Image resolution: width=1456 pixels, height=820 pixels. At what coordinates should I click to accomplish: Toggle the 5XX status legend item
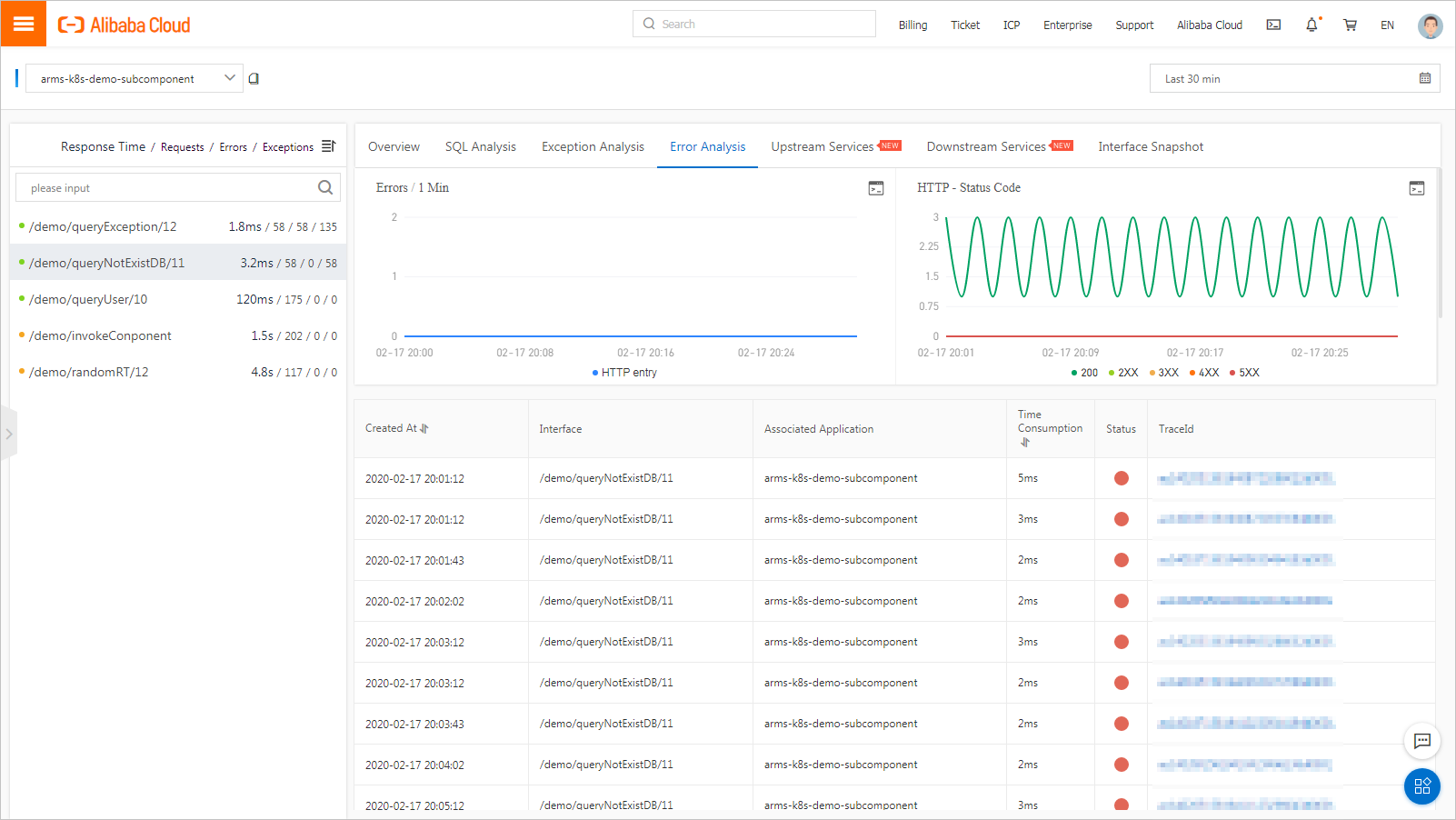[1244, 373]
